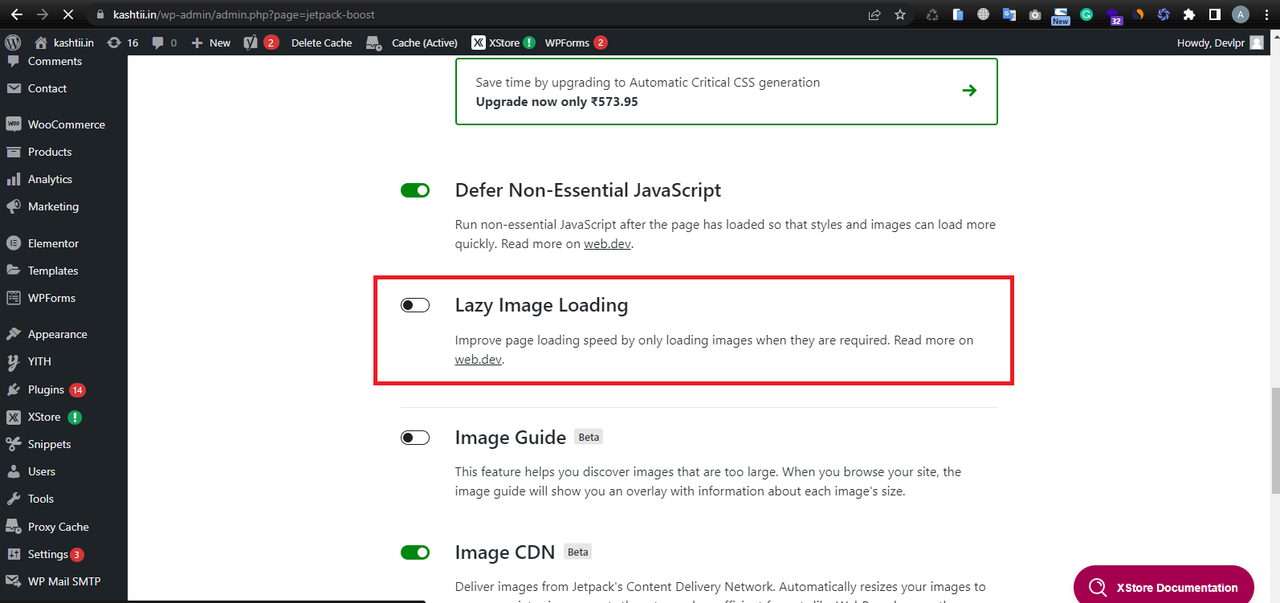
Task: Open Google Translate extension
Action: 1009,15
